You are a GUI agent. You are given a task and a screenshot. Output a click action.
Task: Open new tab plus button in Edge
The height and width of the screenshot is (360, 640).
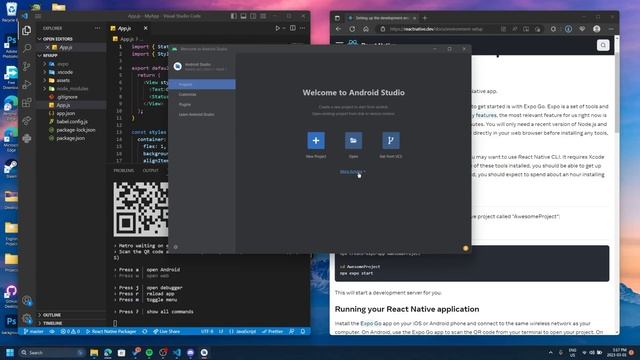(x=424, y=18)
